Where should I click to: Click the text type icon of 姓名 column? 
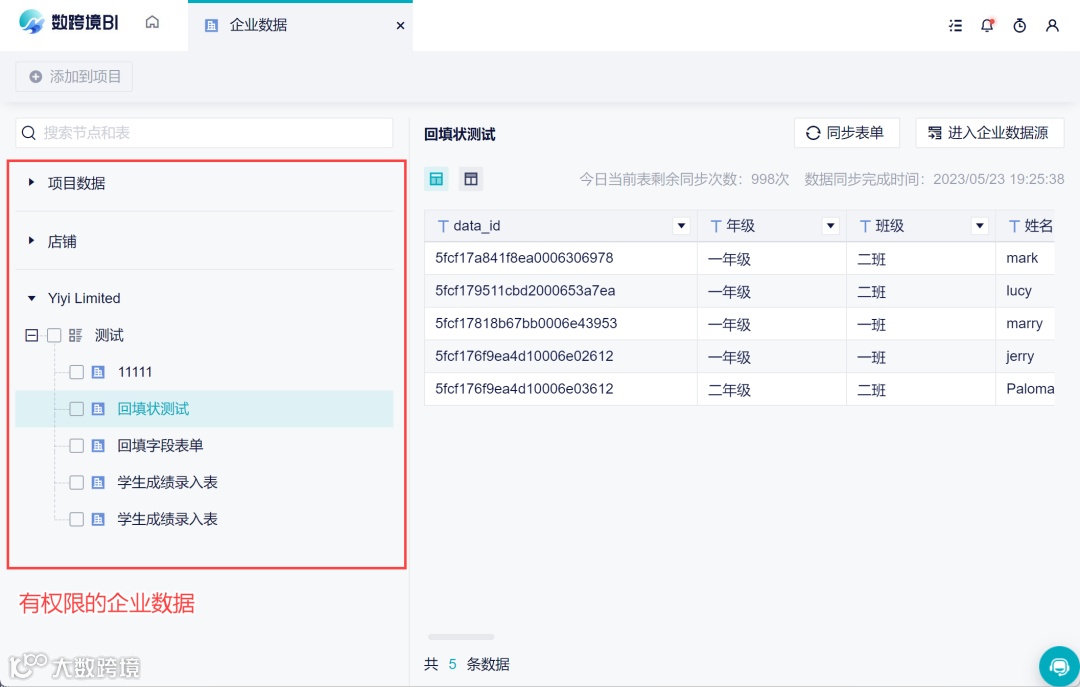coord(1014,226)
